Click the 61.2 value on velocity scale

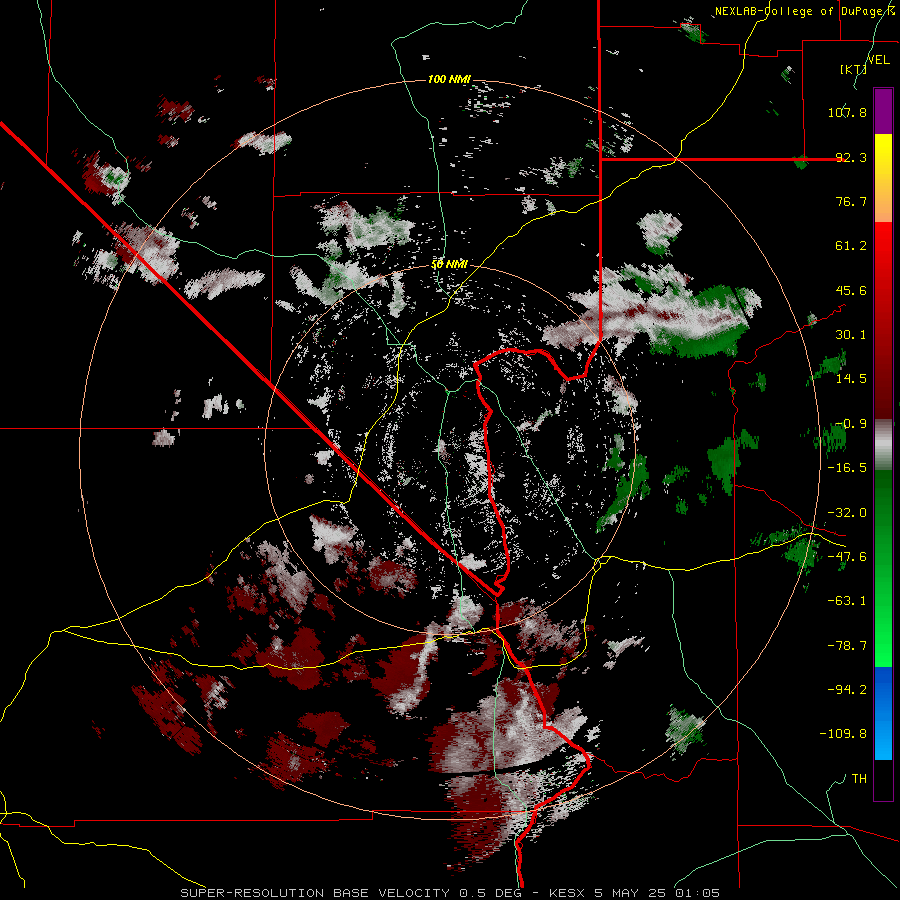(x=851, y=246)
